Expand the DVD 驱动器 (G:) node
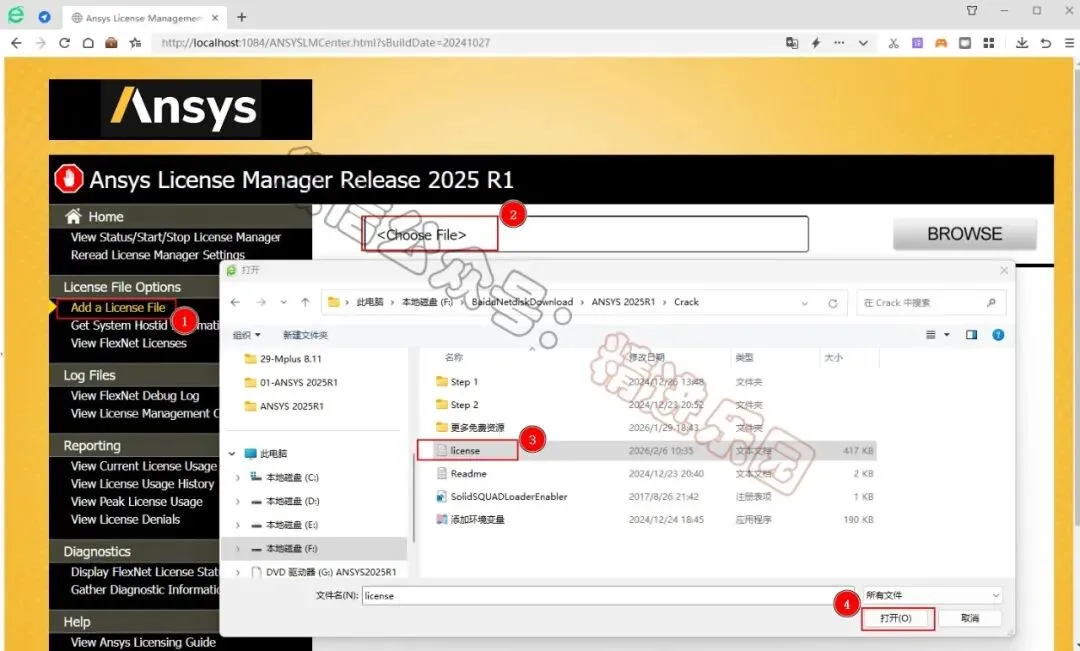Screen dimensions: 1080x651 (x=238, y=572)
